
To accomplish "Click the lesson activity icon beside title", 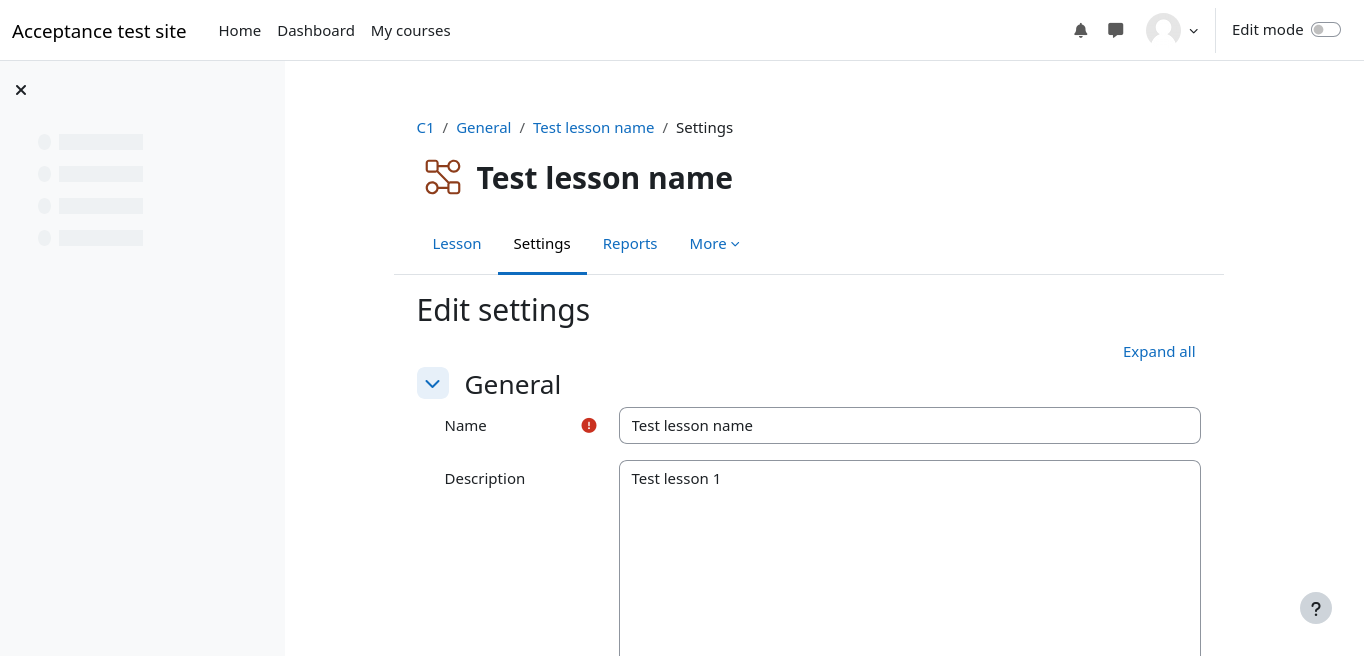I will 442,177.
